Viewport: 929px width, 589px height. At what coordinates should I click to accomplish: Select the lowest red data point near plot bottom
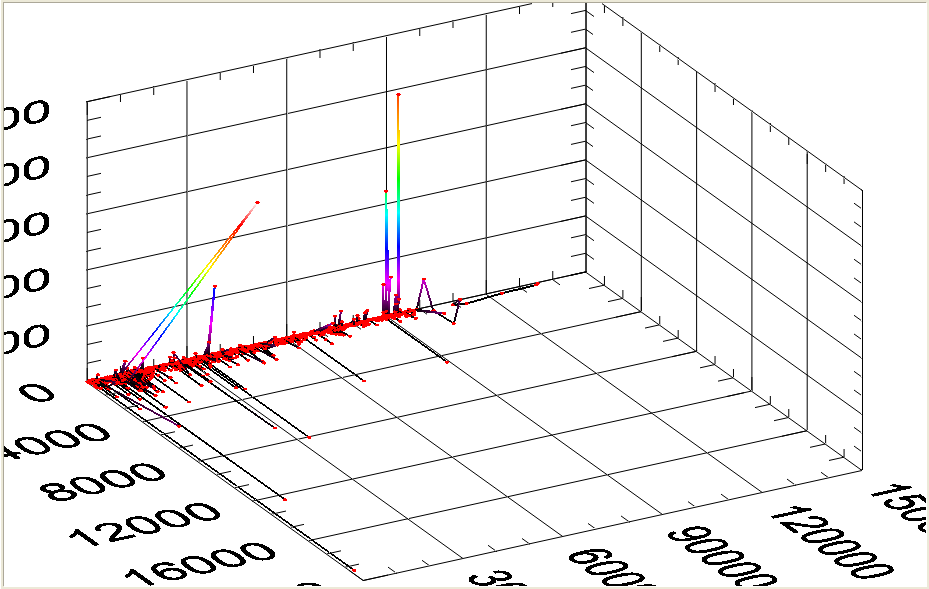pos(354,570)
